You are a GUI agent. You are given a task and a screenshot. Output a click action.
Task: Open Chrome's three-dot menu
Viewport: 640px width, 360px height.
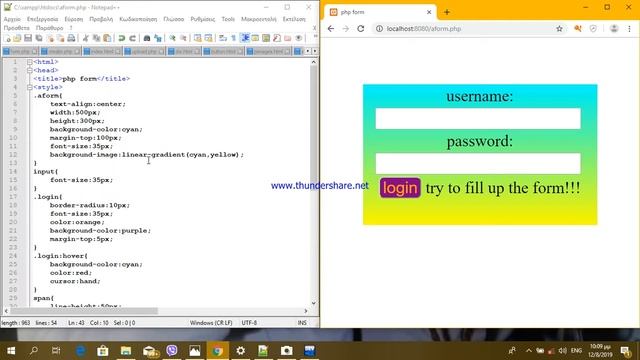[x=629, y=29]
